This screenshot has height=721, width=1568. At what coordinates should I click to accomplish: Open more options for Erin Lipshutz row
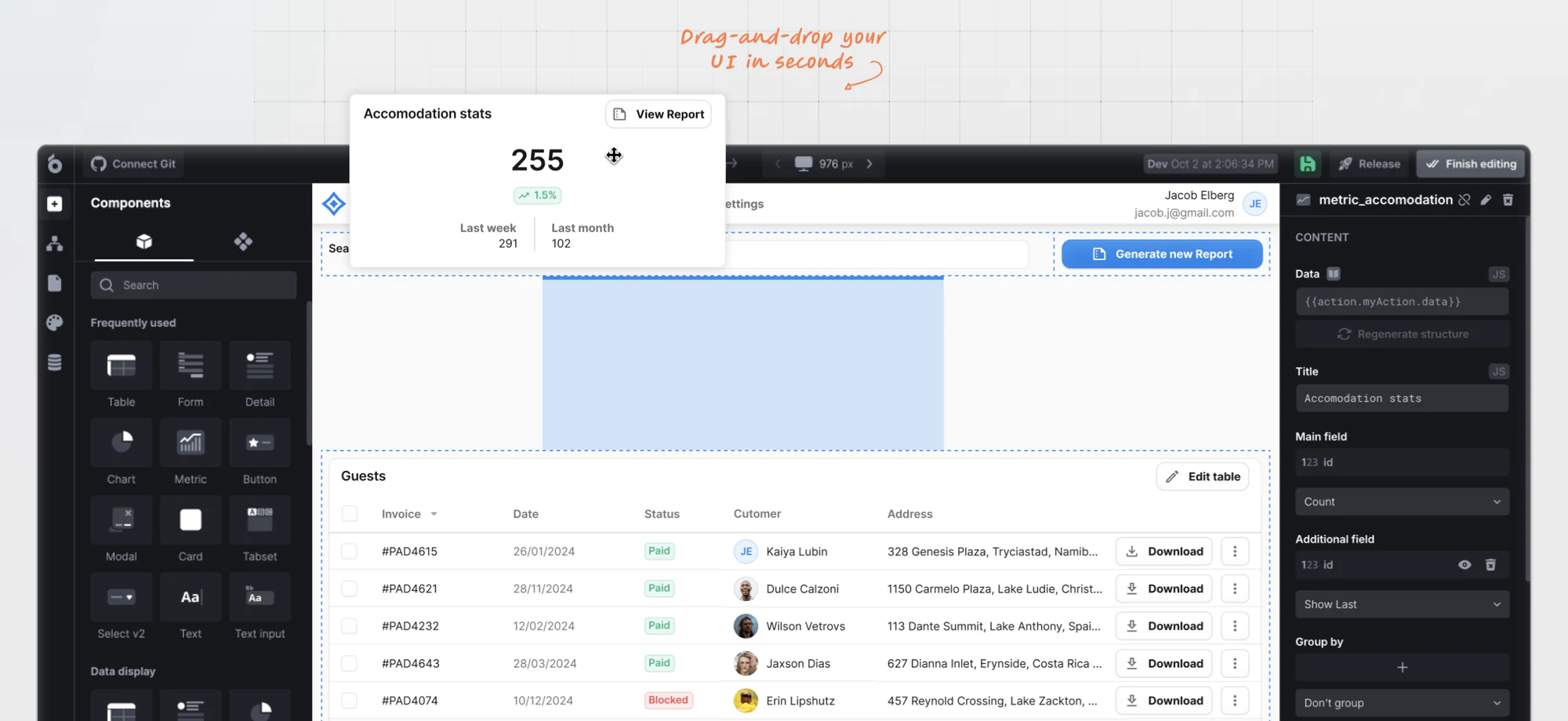(1235, 701)
